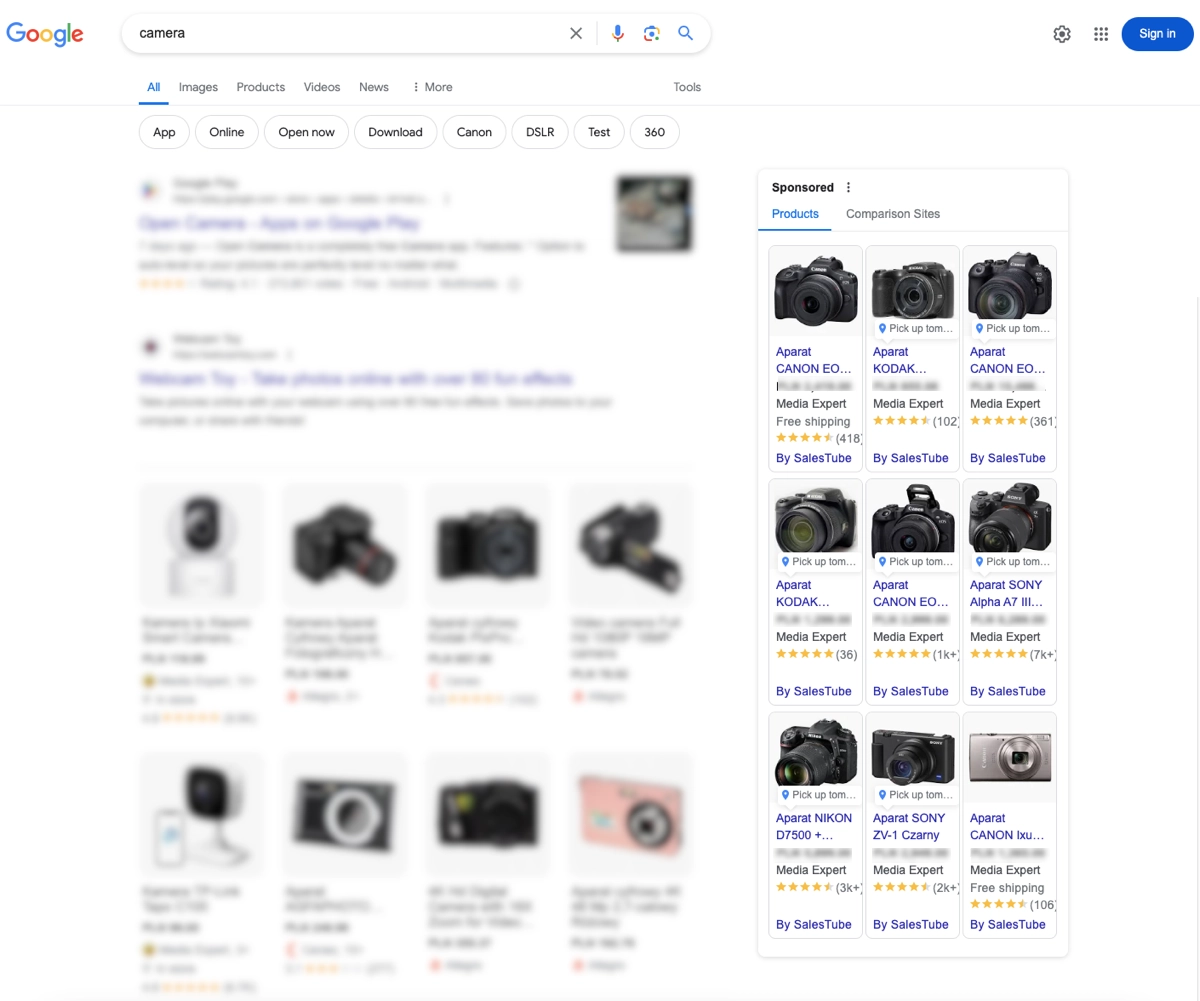Open quick settings via the gear icon

point(1061,33)
